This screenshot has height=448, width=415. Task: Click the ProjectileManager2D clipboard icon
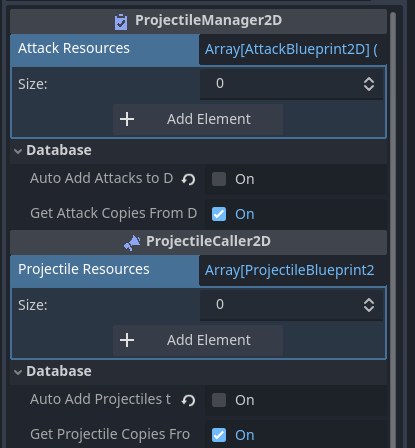click(121, 22)
